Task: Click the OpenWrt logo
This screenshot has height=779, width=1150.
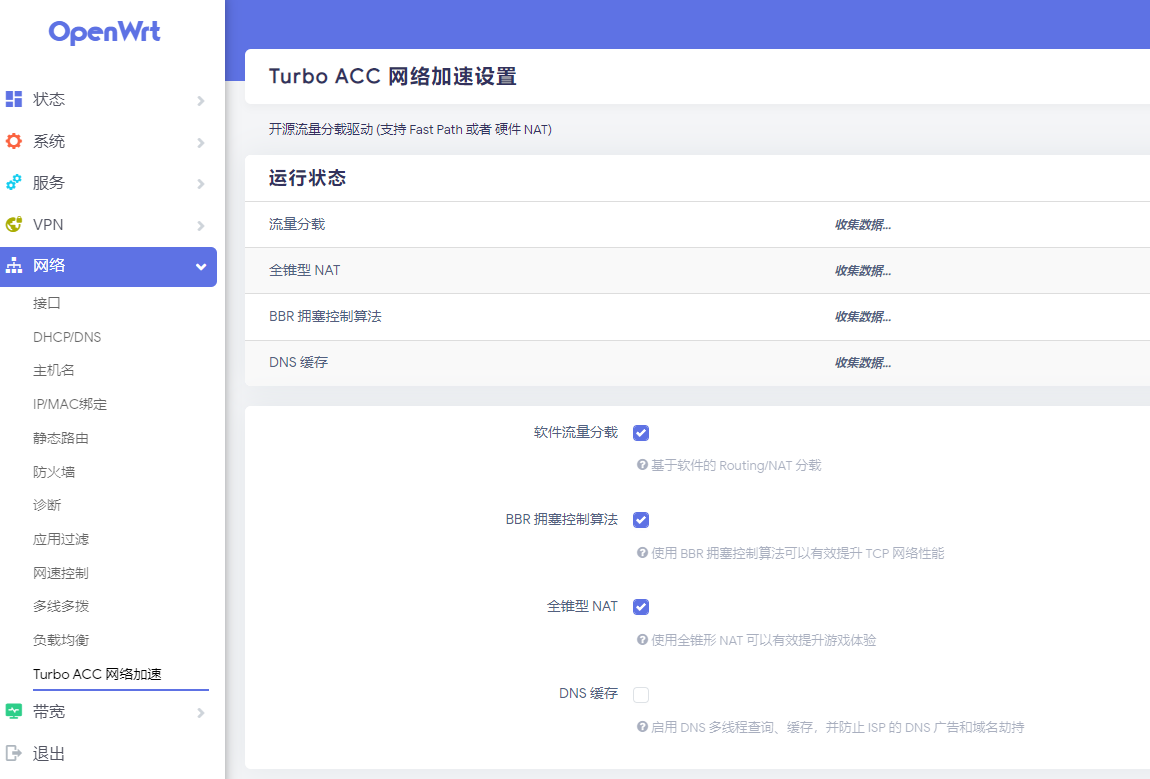Action: coord(104,33)
